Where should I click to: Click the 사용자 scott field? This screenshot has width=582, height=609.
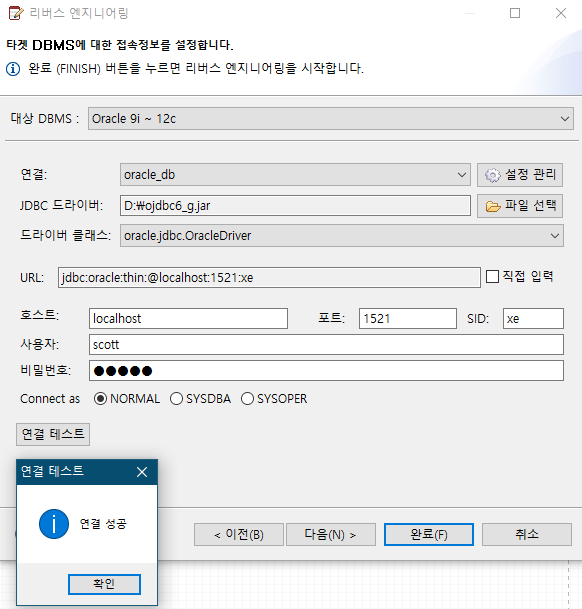pos(326,345)
